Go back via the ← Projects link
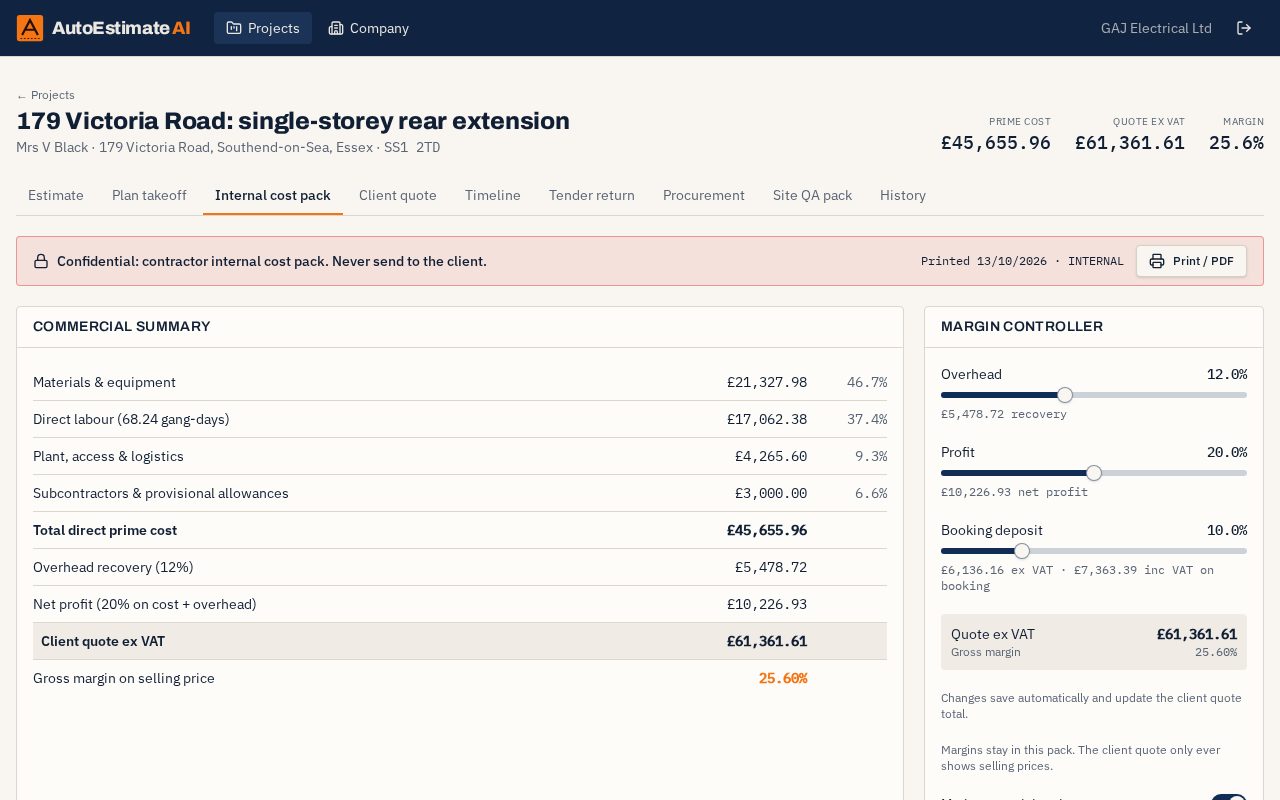This screenshot has height=800, width=1280. 46,95
